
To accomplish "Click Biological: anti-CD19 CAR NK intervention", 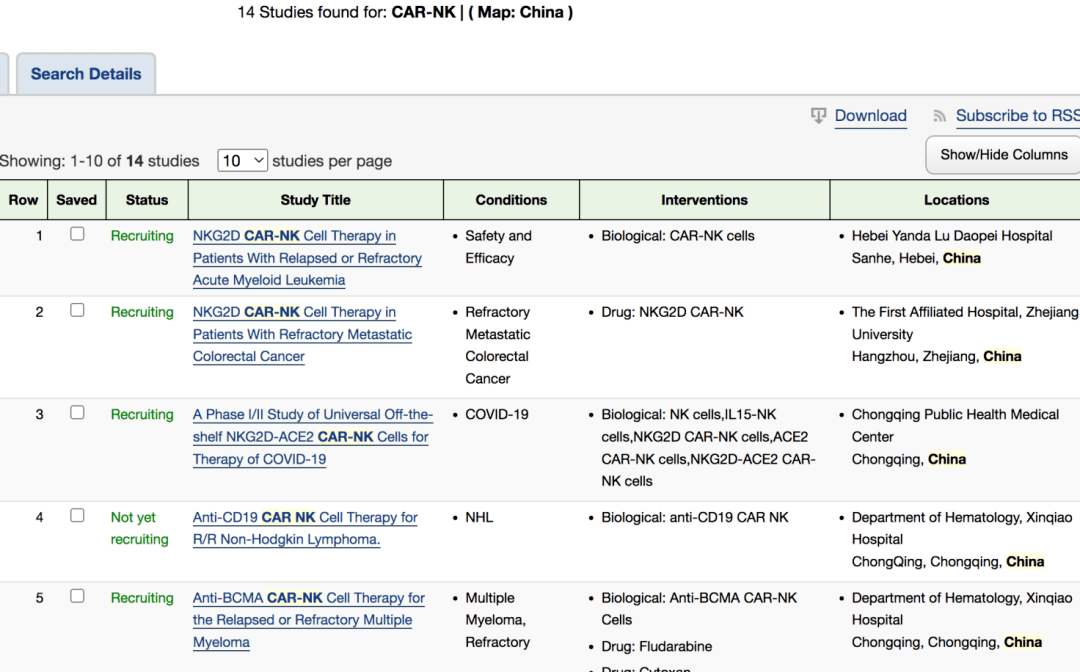I will click(694, 517).
